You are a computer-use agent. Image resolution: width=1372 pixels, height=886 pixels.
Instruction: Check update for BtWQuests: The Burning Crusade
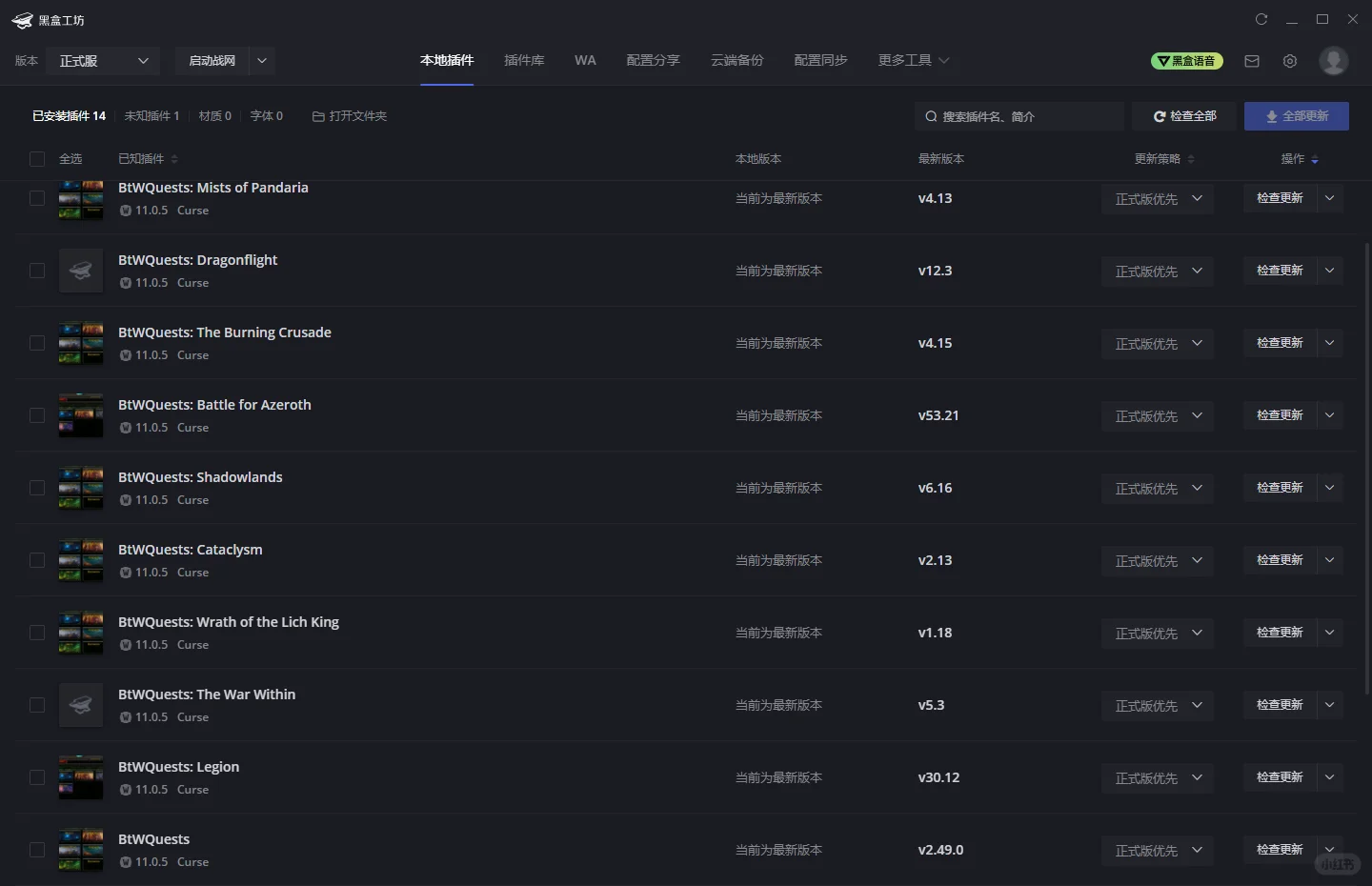point(1281,343)
